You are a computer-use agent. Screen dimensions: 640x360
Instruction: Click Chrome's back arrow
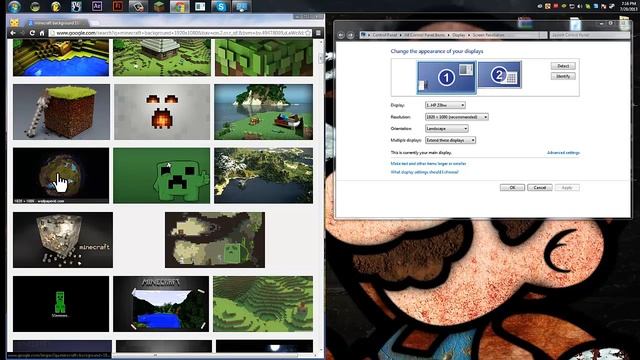pos(13,33)
